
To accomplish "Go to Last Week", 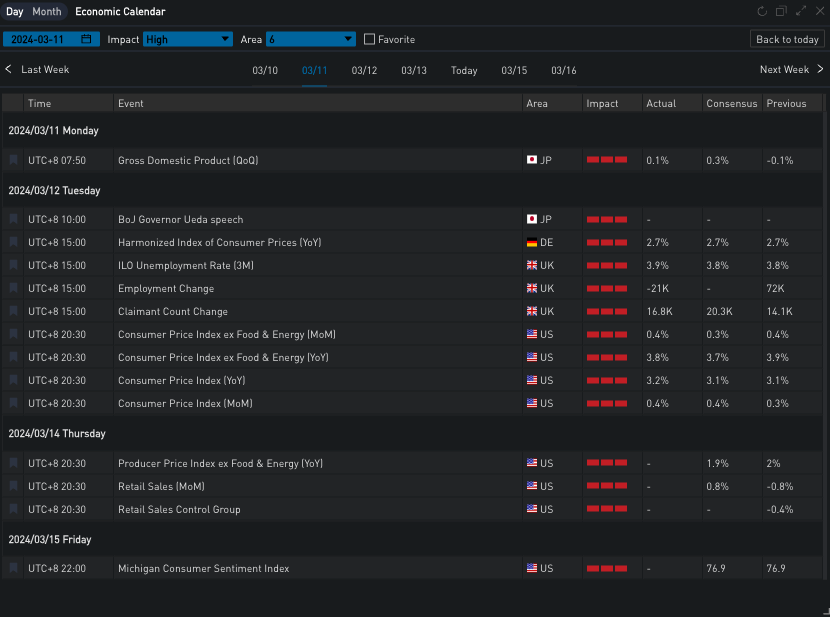I will point(37,70).
